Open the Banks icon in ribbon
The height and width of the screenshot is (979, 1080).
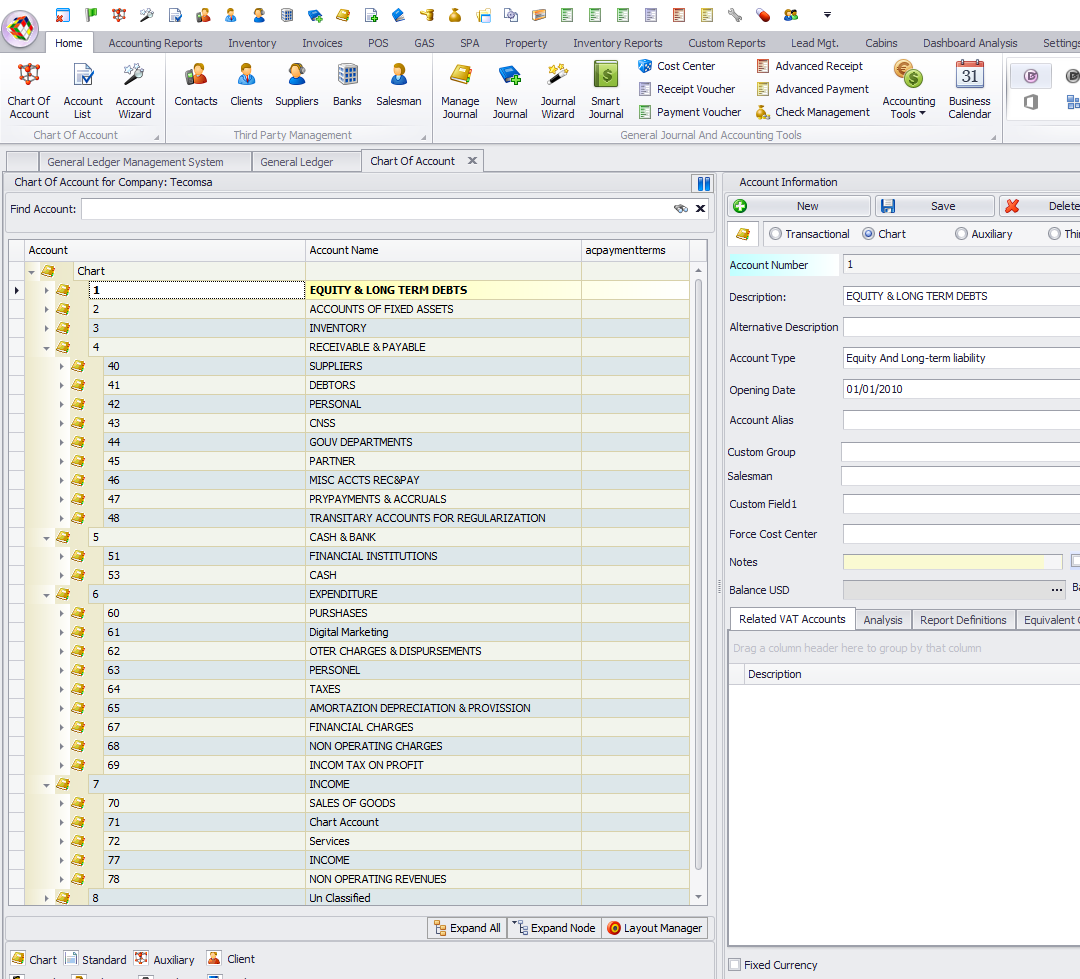coord(347,86)
